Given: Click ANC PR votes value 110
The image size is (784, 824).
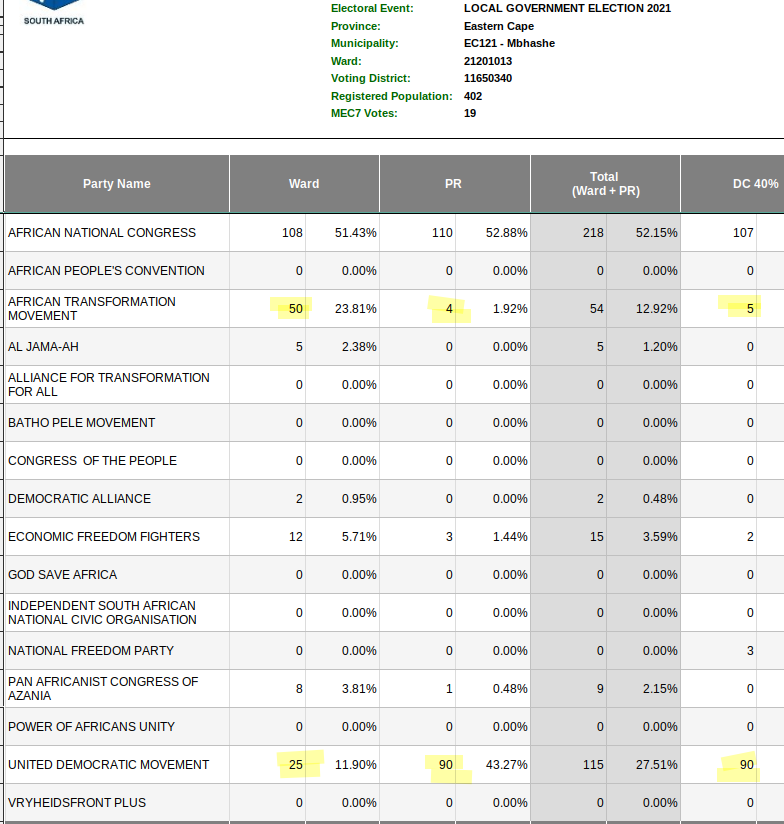Looking at the screenshot, I should pos(442,233).
